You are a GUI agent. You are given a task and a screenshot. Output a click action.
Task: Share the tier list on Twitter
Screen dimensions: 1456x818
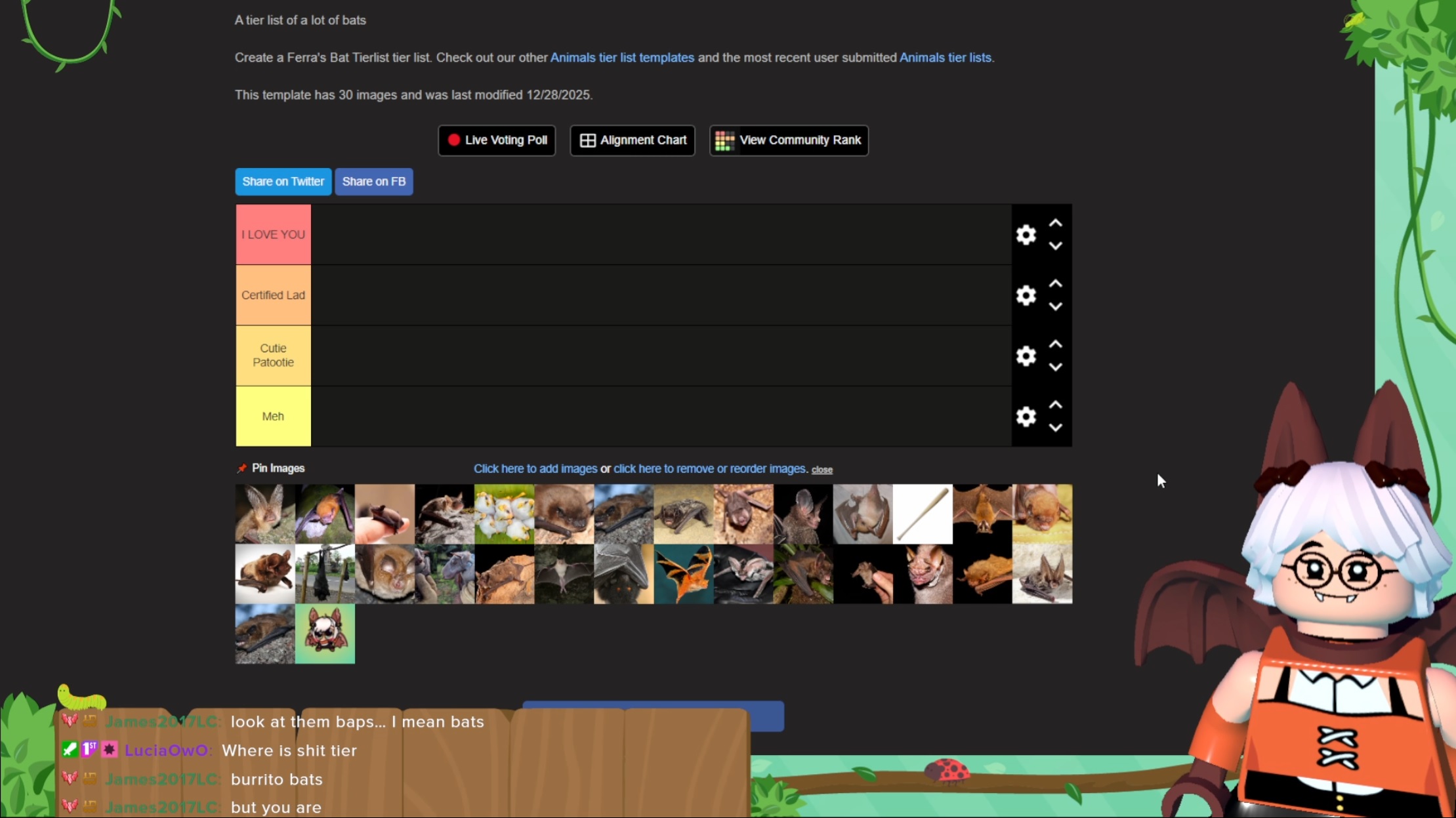tap(283, 182)
